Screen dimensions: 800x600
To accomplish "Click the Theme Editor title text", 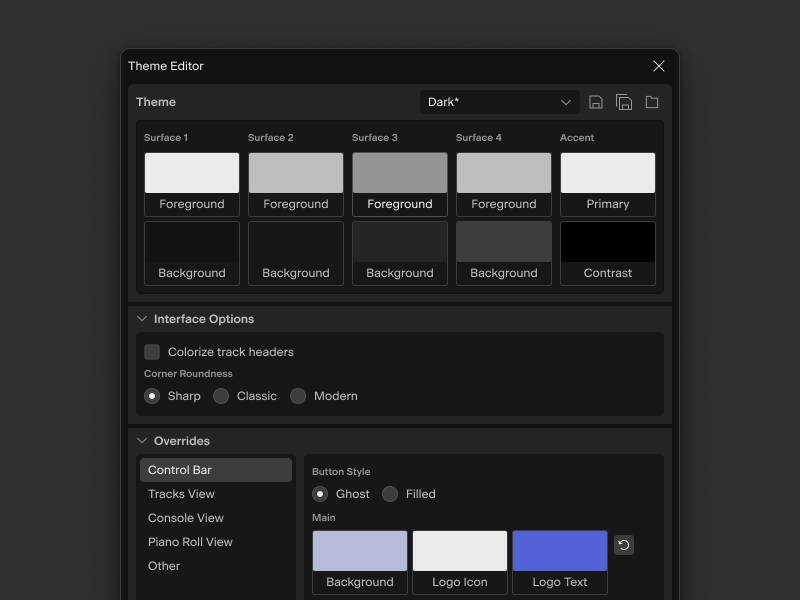I will pyautogui.click(x=166, y=66).
